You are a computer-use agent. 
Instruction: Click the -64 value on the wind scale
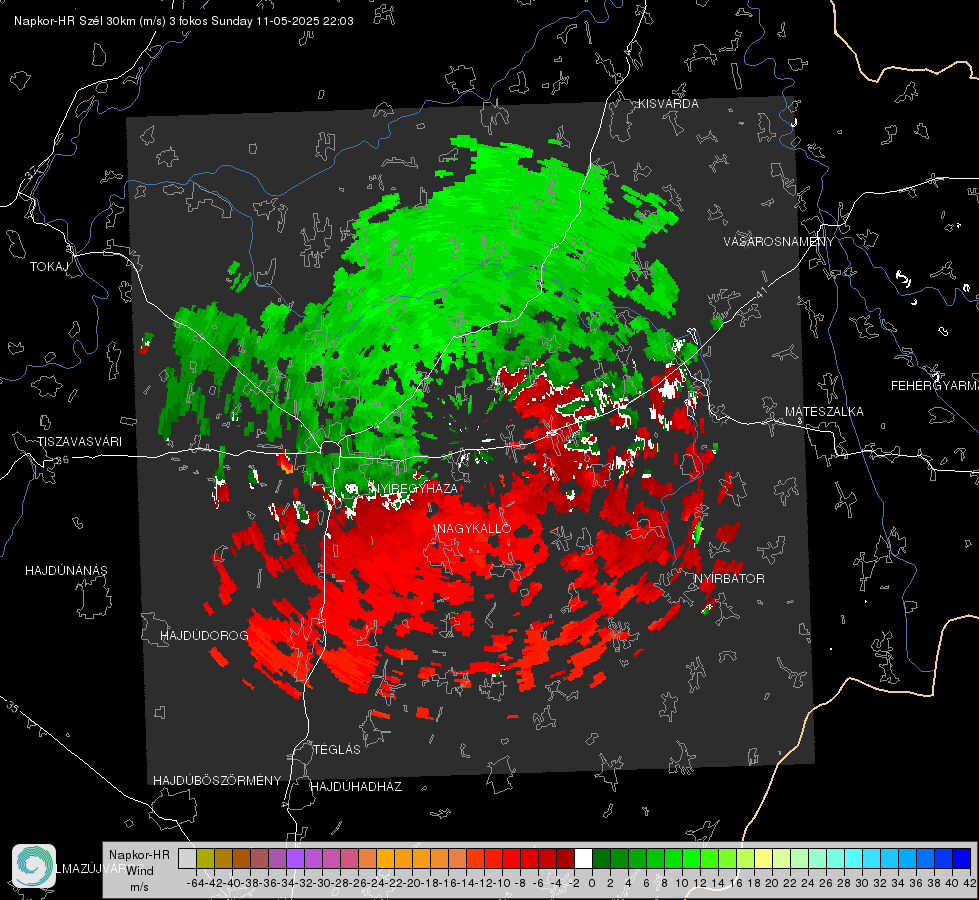[194, 883]
